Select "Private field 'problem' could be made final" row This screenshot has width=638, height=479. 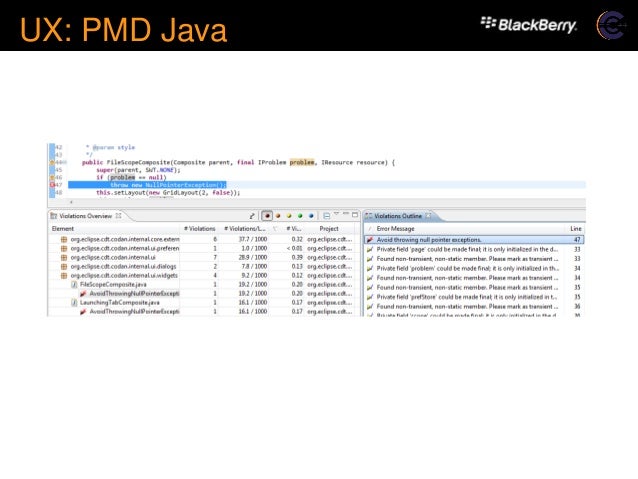(x=474, y=268)
